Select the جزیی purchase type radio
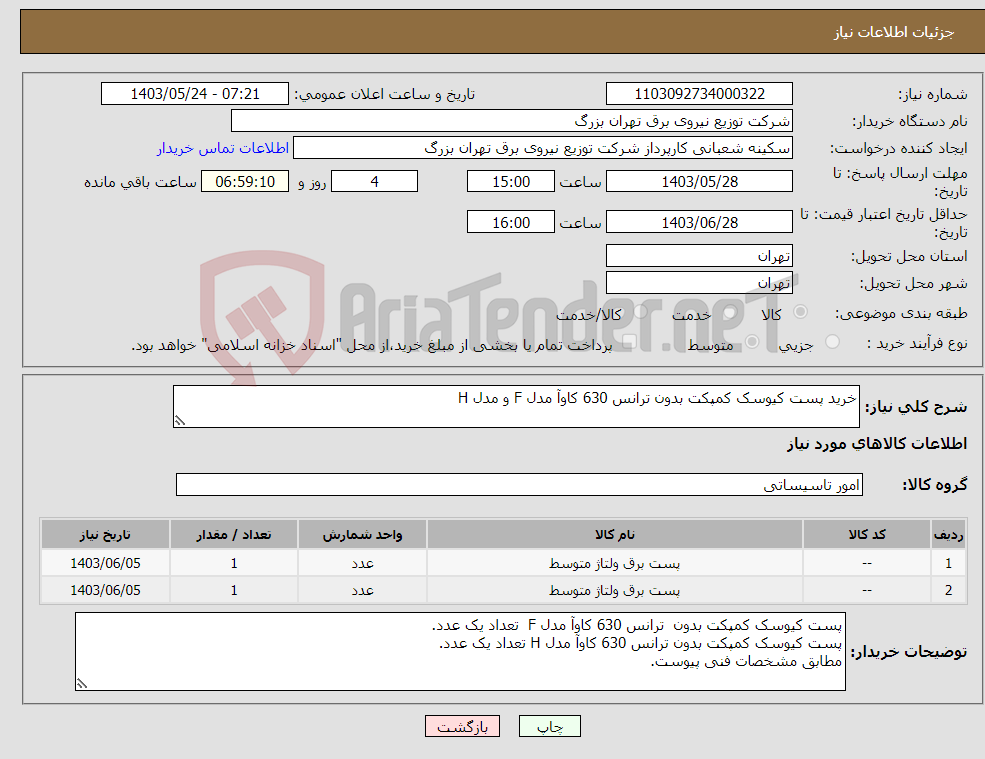Image resolution: width=985 pixels, height=759 pixels. pyautogui.click(x=832, y=342)
